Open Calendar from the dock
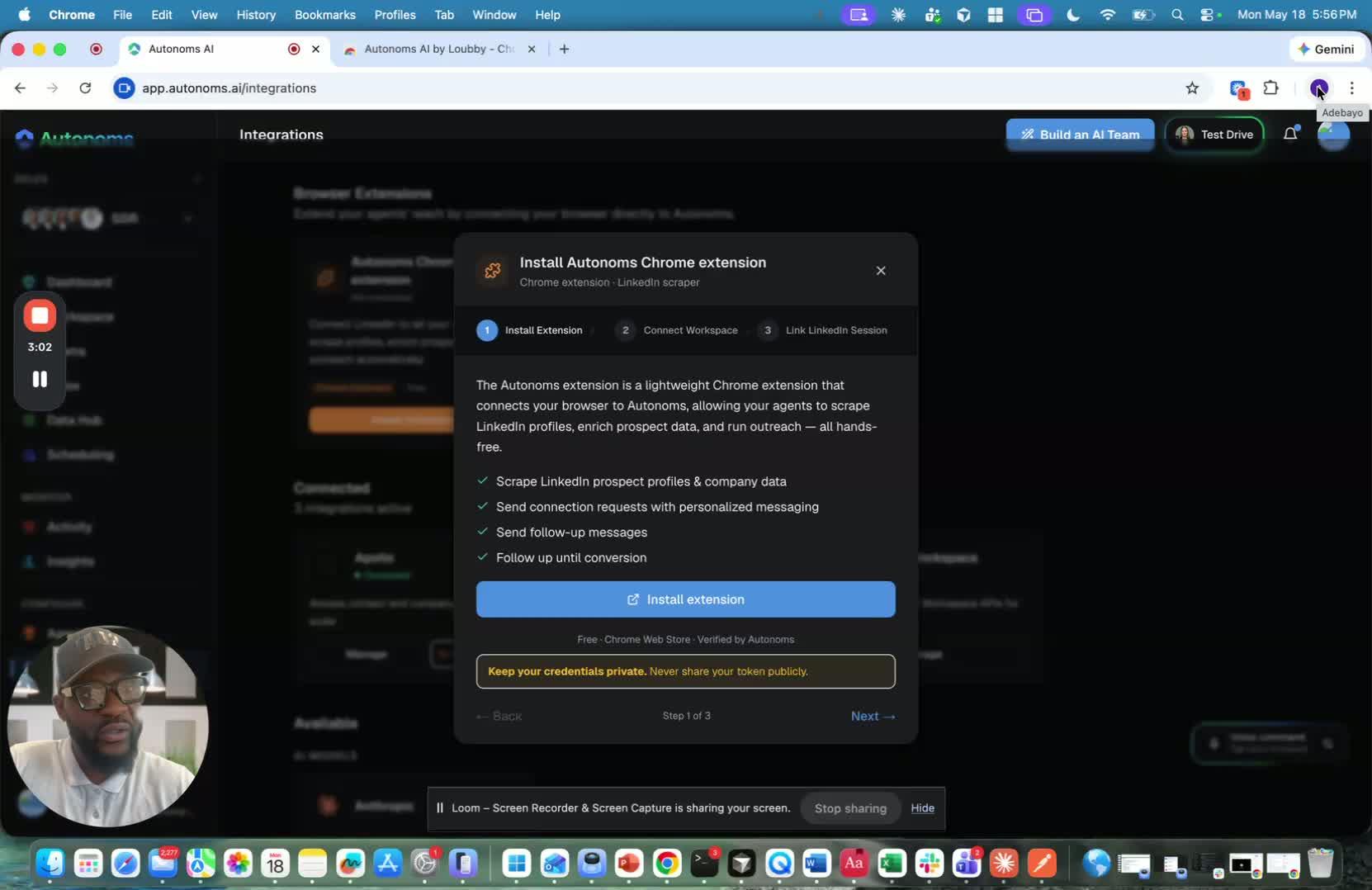1372x890 pixels. 275,864
